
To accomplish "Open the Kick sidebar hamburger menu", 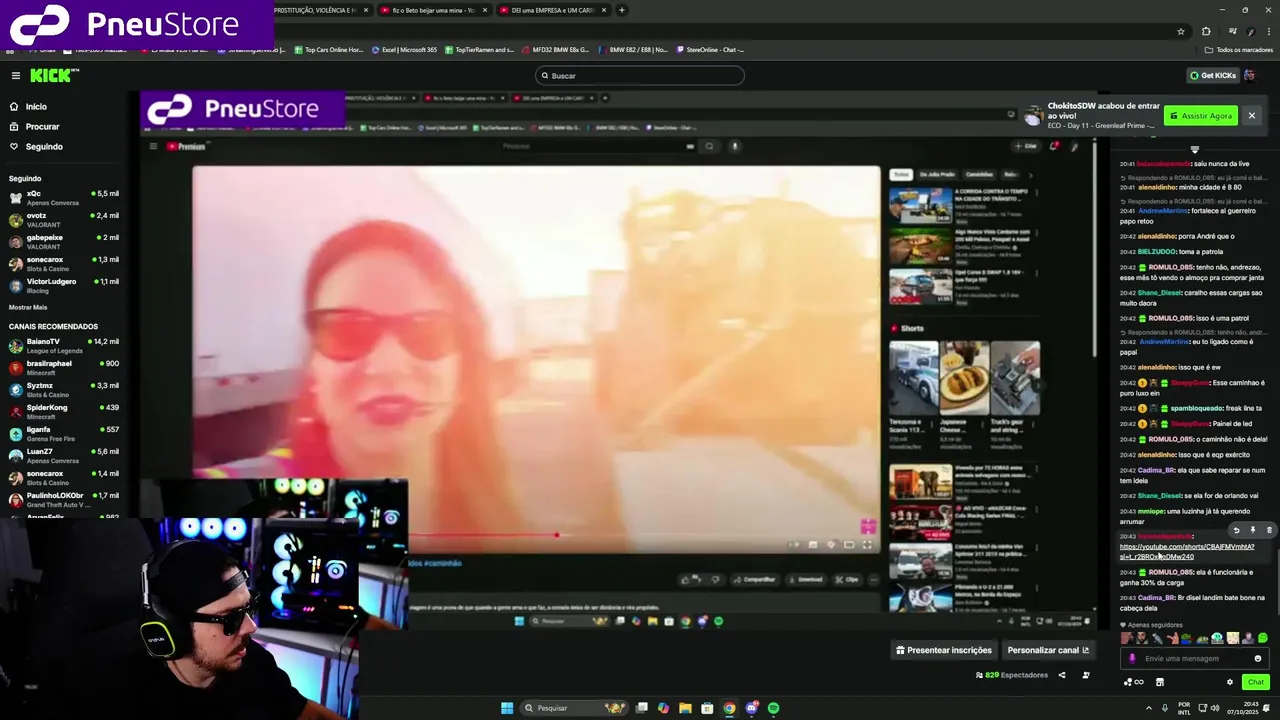I will pos(15,75).
